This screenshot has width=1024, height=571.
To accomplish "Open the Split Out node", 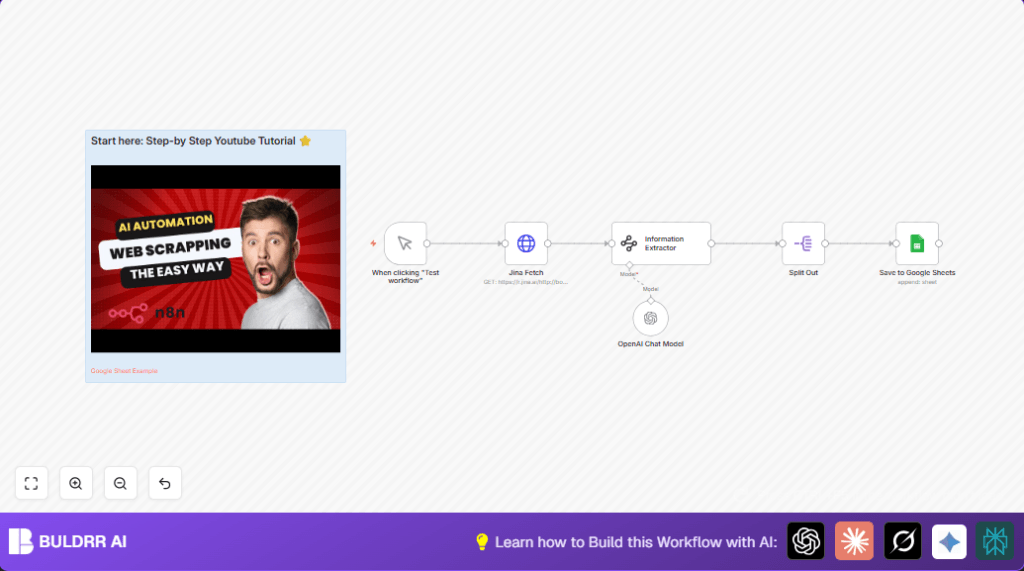I will click(x=803, y=244).
